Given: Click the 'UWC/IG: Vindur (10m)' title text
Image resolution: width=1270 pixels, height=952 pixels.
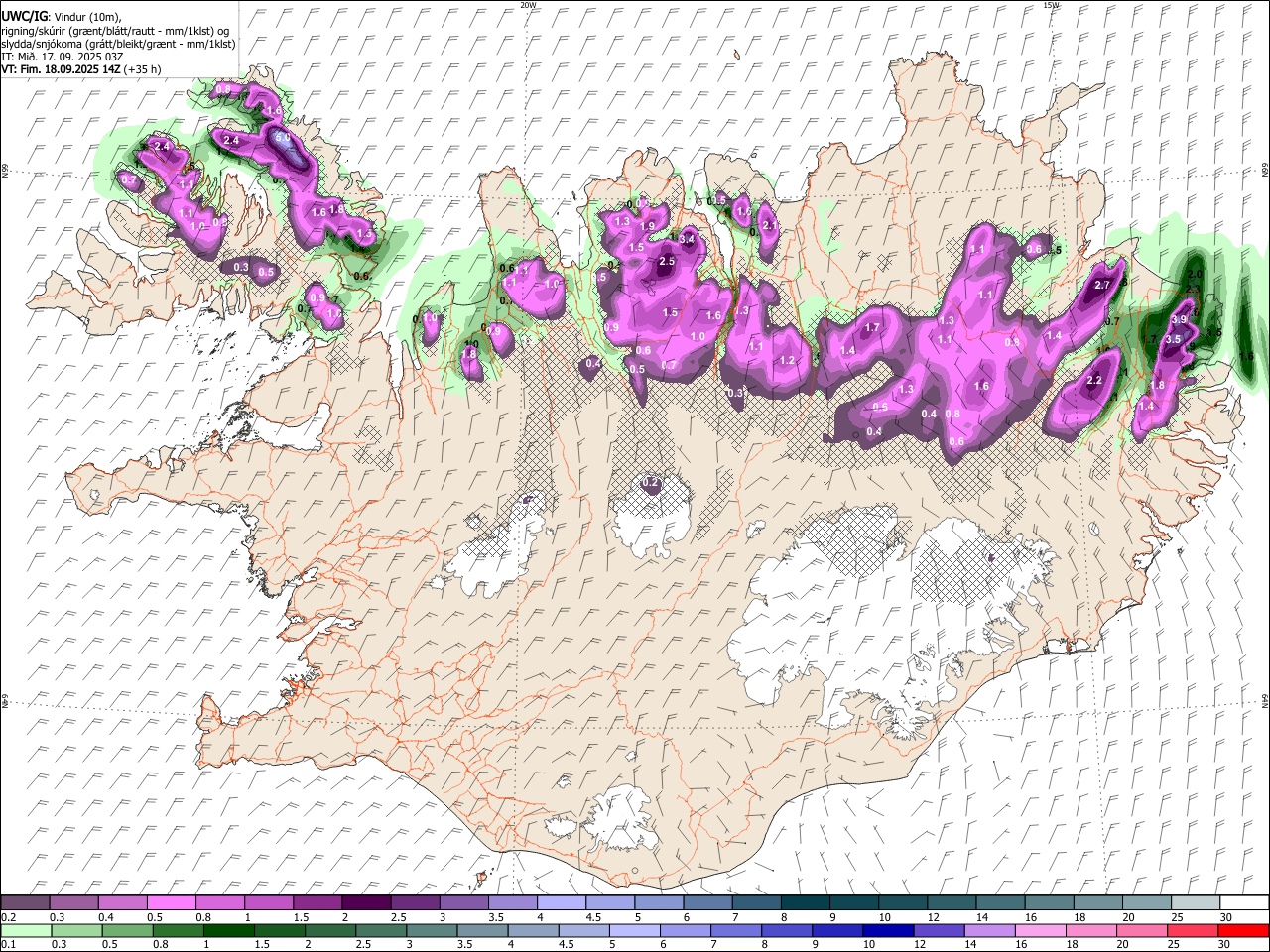Looking at the screenshot, I should point(62,17).
